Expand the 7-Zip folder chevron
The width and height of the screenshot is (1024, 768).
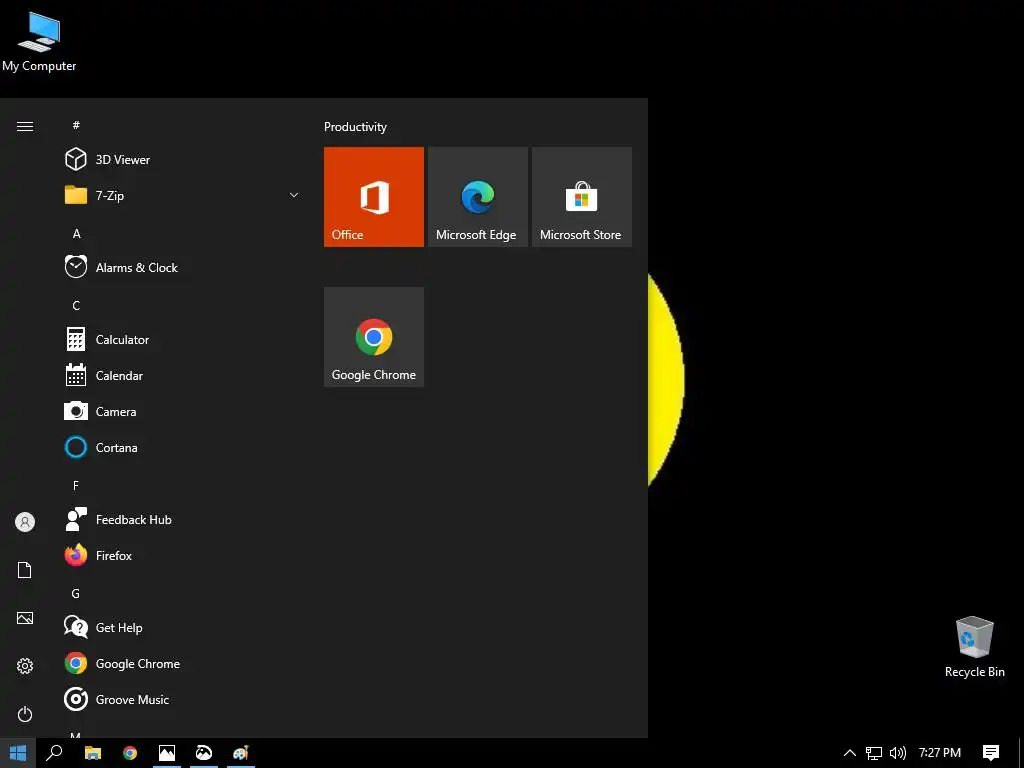pyautogui.click(x=294, y=195)
